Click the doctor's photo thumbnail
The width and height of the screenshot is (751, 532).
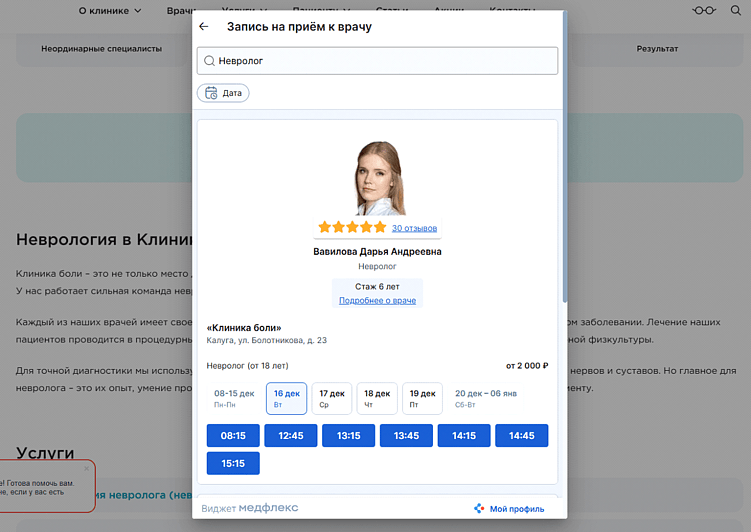[379, 178]
